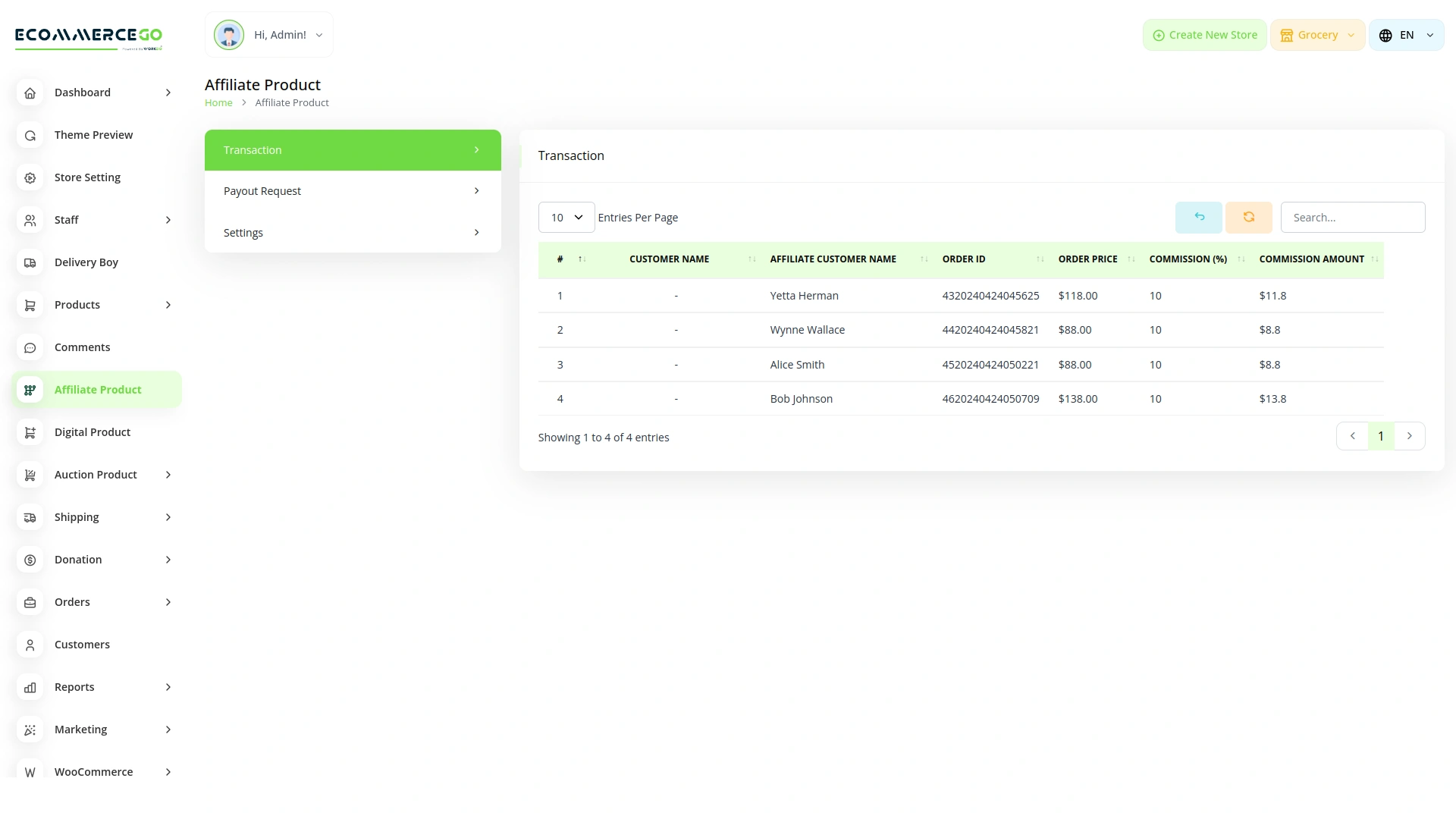Click the blue undo arrow icon

[x=1198, y=217]
